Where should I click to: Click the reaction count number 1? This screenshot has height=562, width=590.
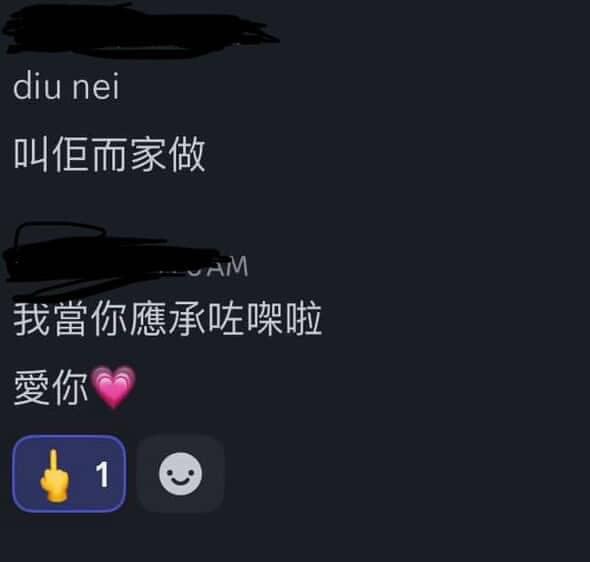102,474
